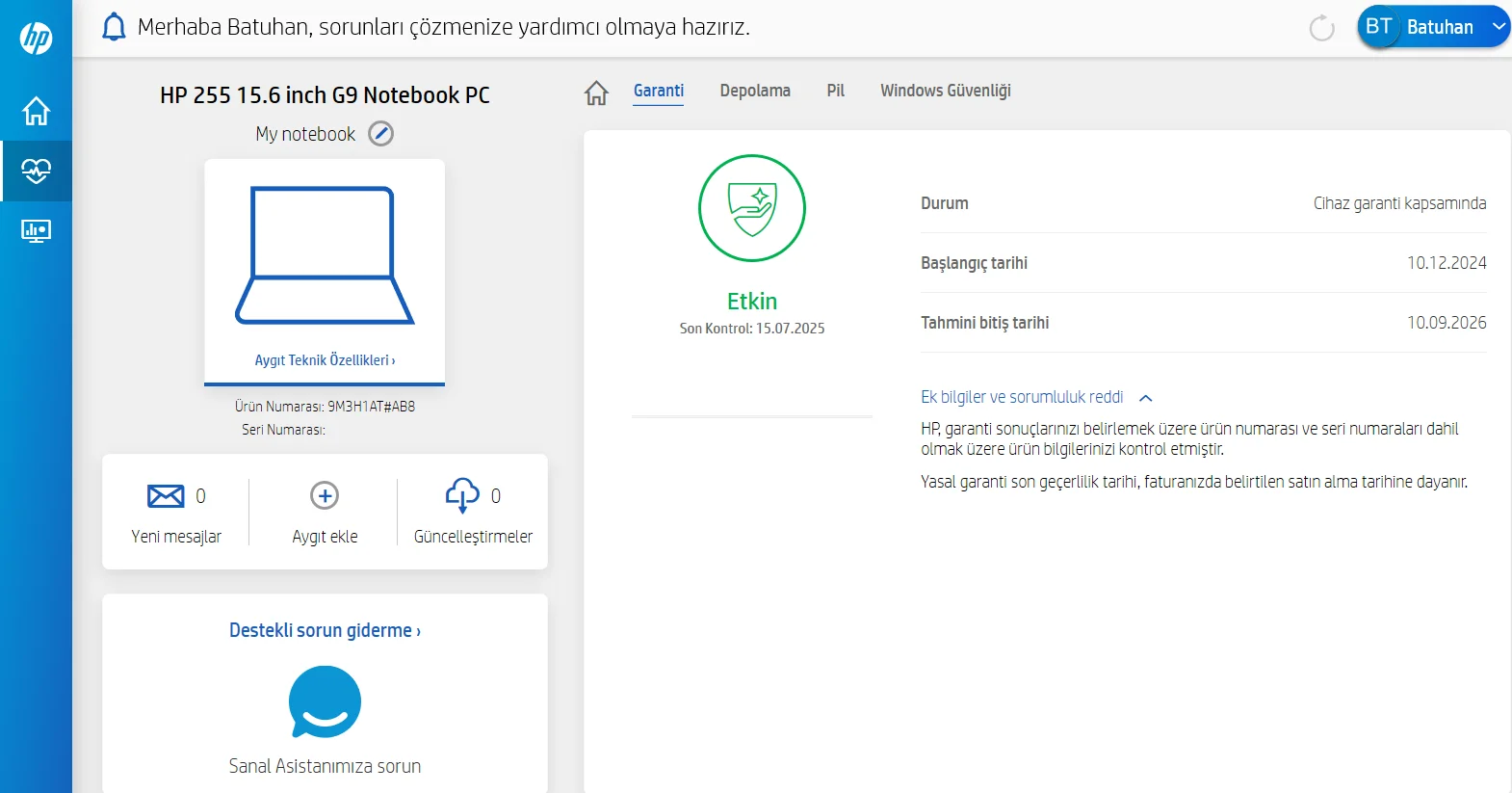Select the device health heart icon in sidebar
This screenshot has width=1512, height=793.
point(36,171)
